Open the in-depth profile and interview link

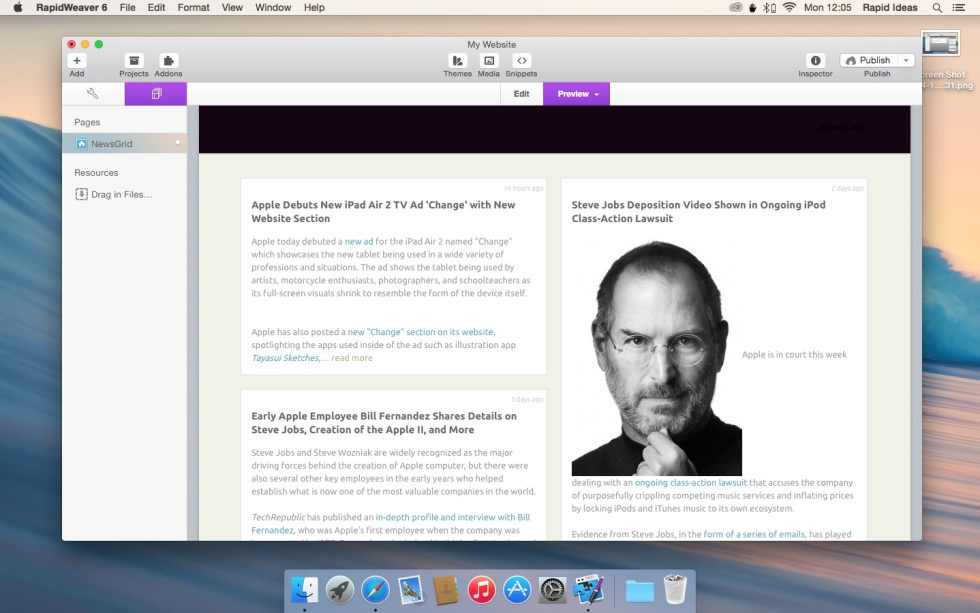453,517
